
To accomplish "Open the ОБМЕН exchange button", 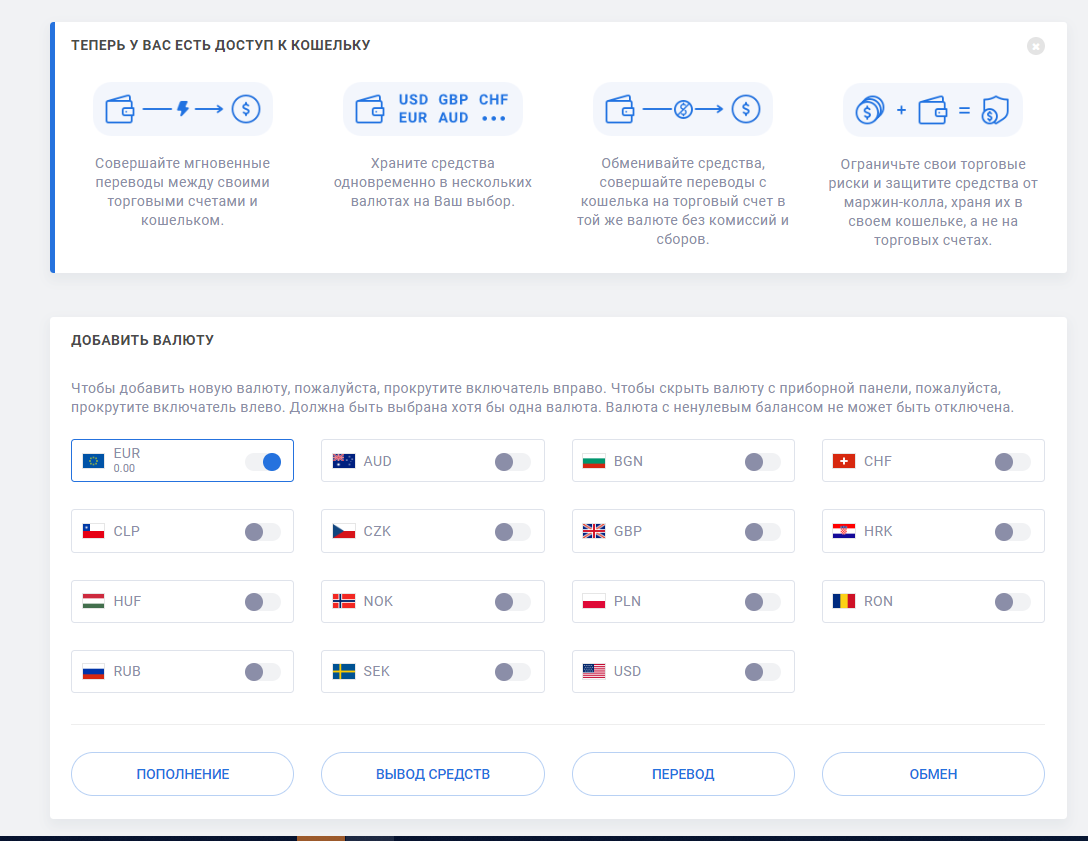I will pyautogui.click(x=933, y=774).
